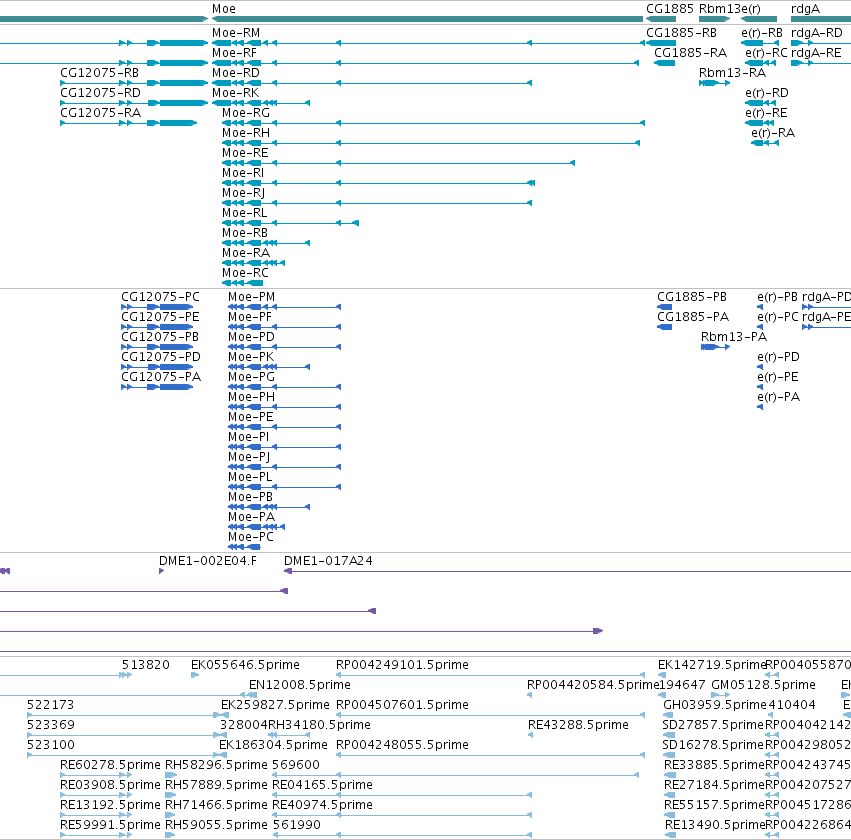The height and width of the screenshot is (840, 851).
Task: Click the GM05128.5prime EST label
Action: [x=763, y=685]
